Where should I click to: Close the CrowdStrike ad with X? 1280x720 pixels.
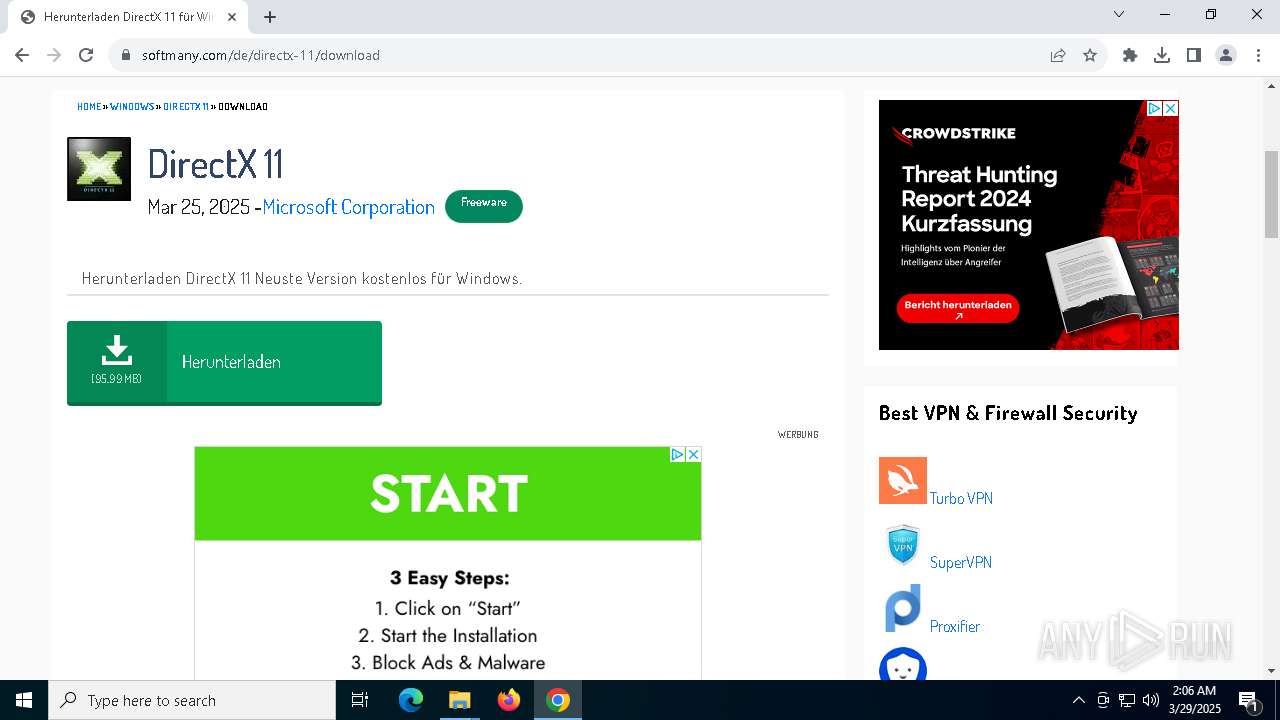click(1171, 108)
